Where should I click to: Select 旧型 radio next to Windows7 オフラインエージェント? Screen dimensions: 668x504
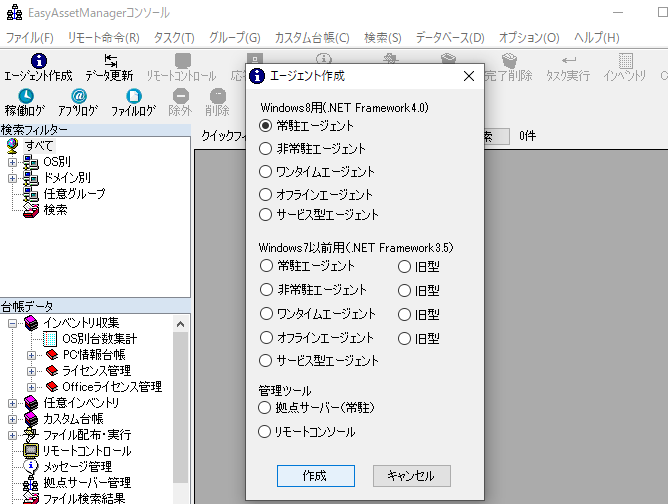tap(404, 339)
